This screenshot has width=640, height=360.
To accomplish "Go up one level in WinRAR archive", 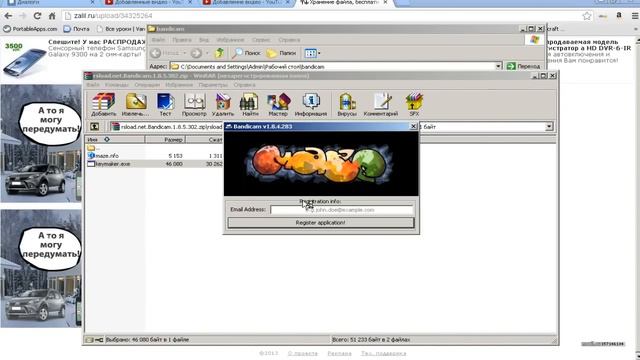I will (94, 127).
